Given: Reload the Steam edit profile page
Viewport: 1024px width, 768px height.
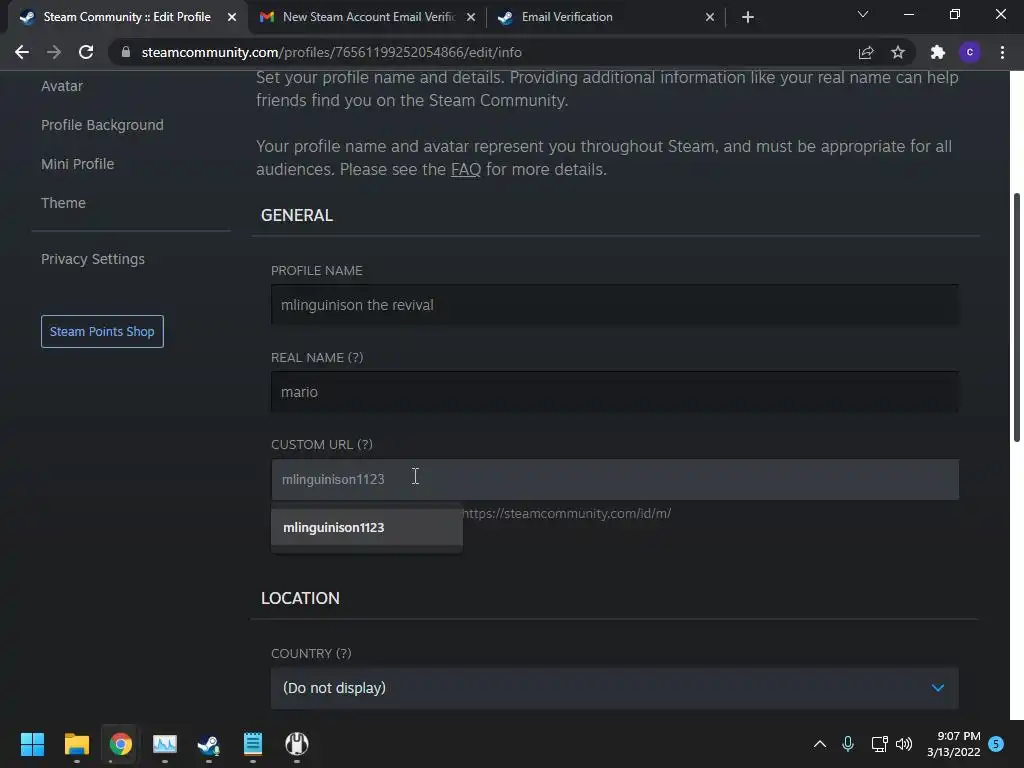Looking at the screenshot, I should pyautogui.click(x=86, y=52).
